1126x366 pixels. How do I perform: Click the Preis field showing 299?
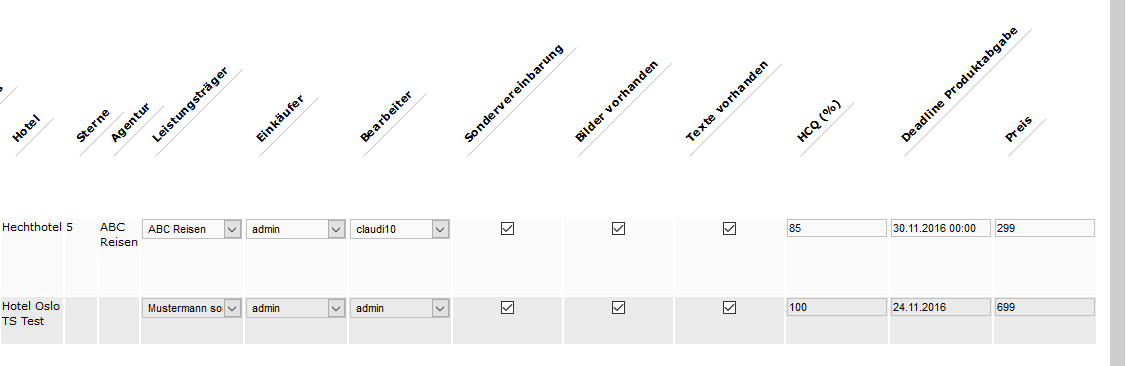pyautogui.click(x=1045, y=228)
